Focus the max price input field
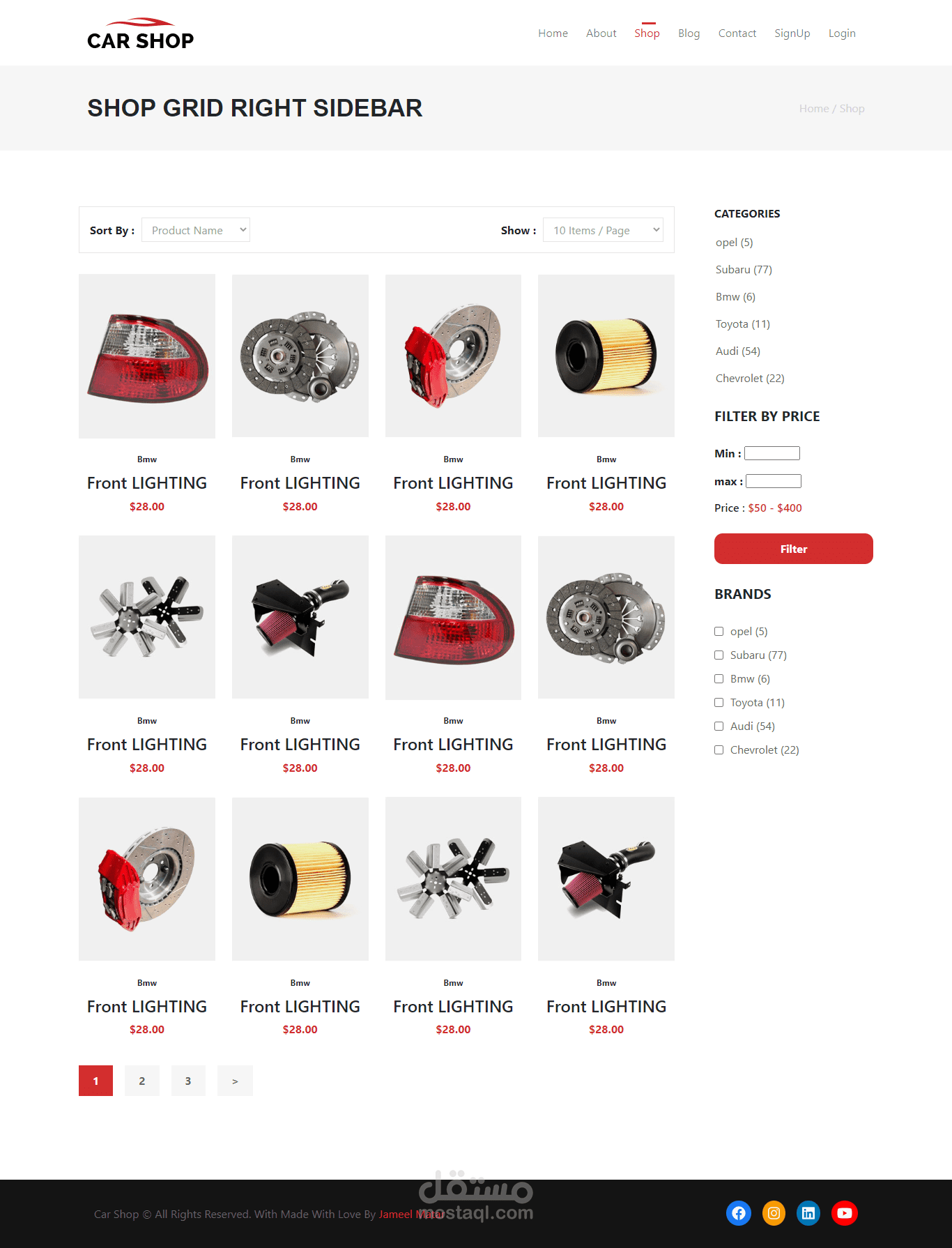The height and width of the screenshot is (1248, 952). pyautogui.click(x=774, y=481)
